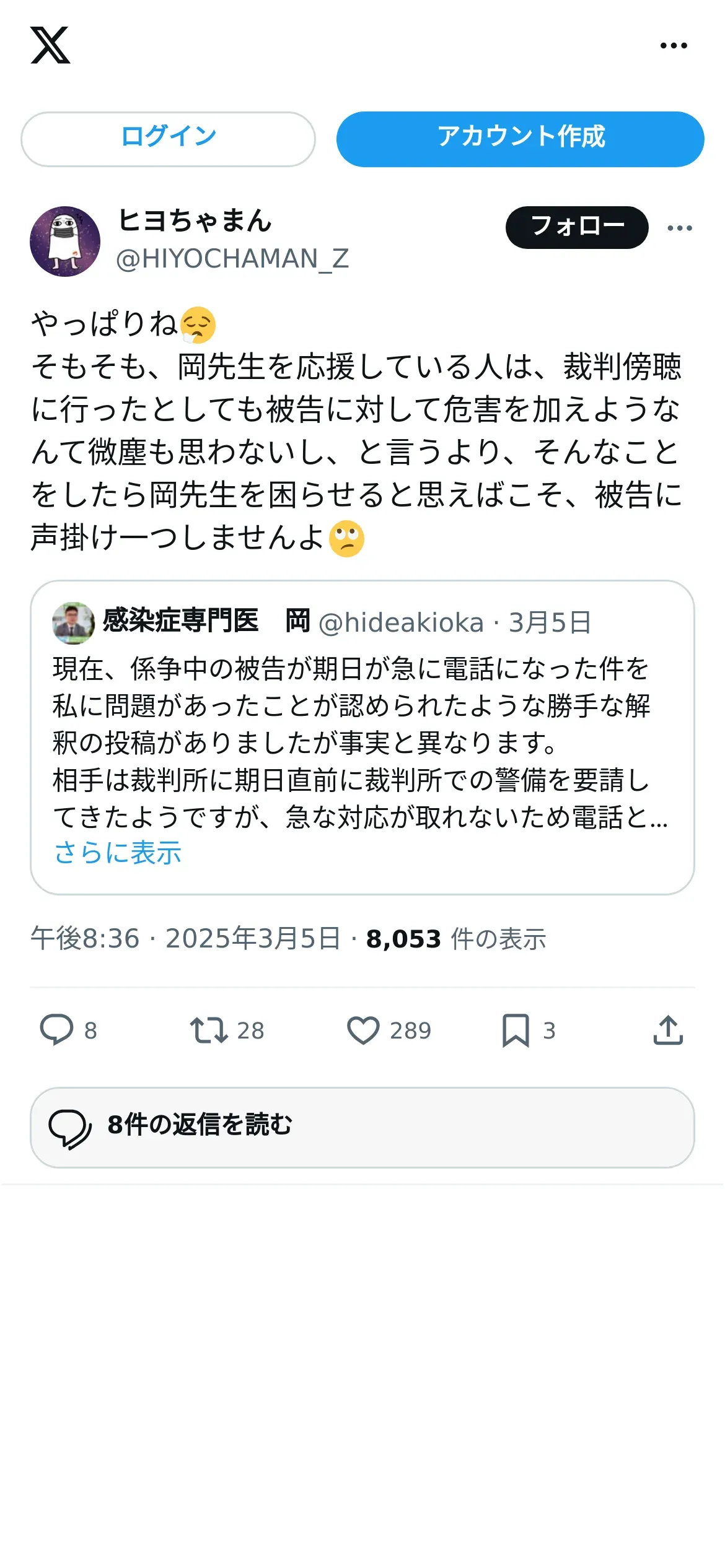Image resolution: width=725 pixels, height=1568 pixels.
Task: Click the reply speech bubble icon
Action: pos(56,1030)
